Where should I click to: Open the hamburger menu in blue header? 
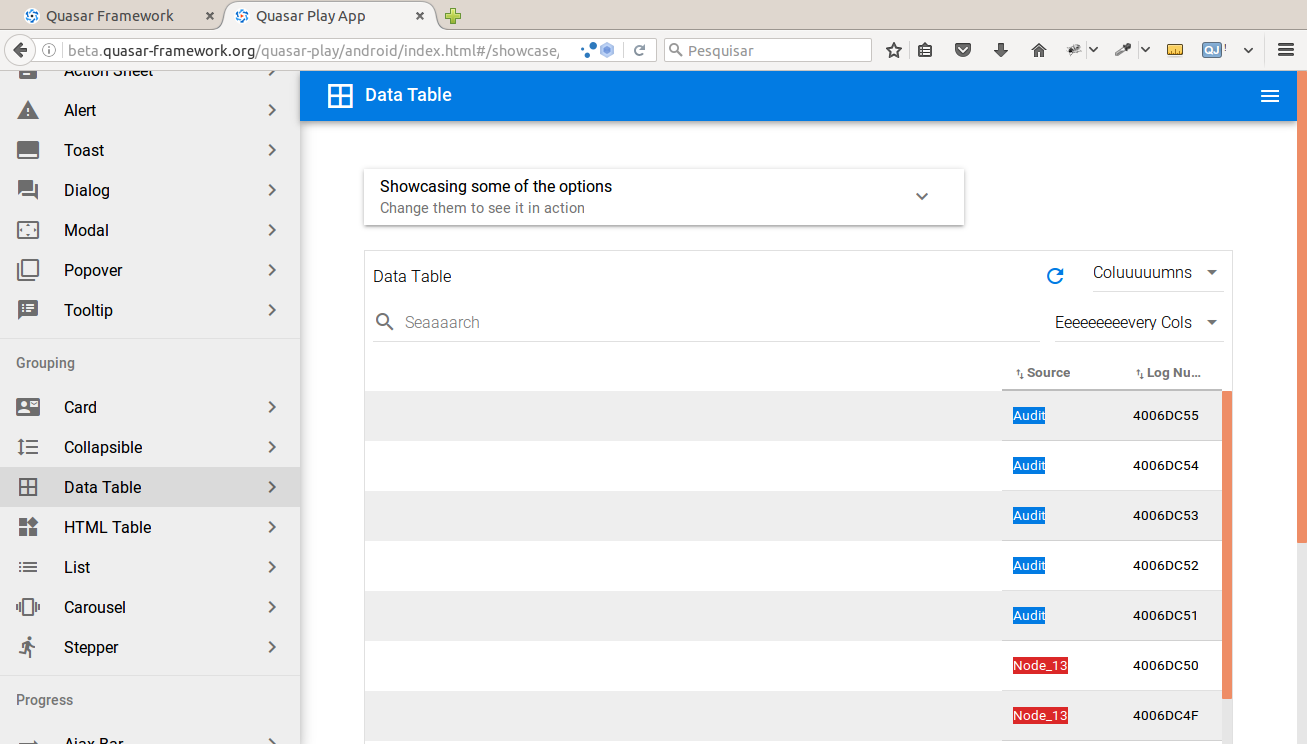pyautogui.click(x=1270, y=96)
